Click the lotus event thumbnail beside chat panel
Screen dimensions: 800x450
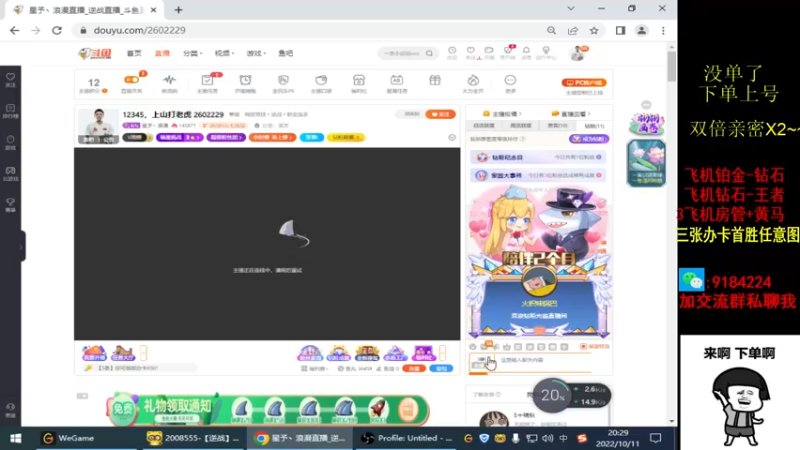(646, 163)
